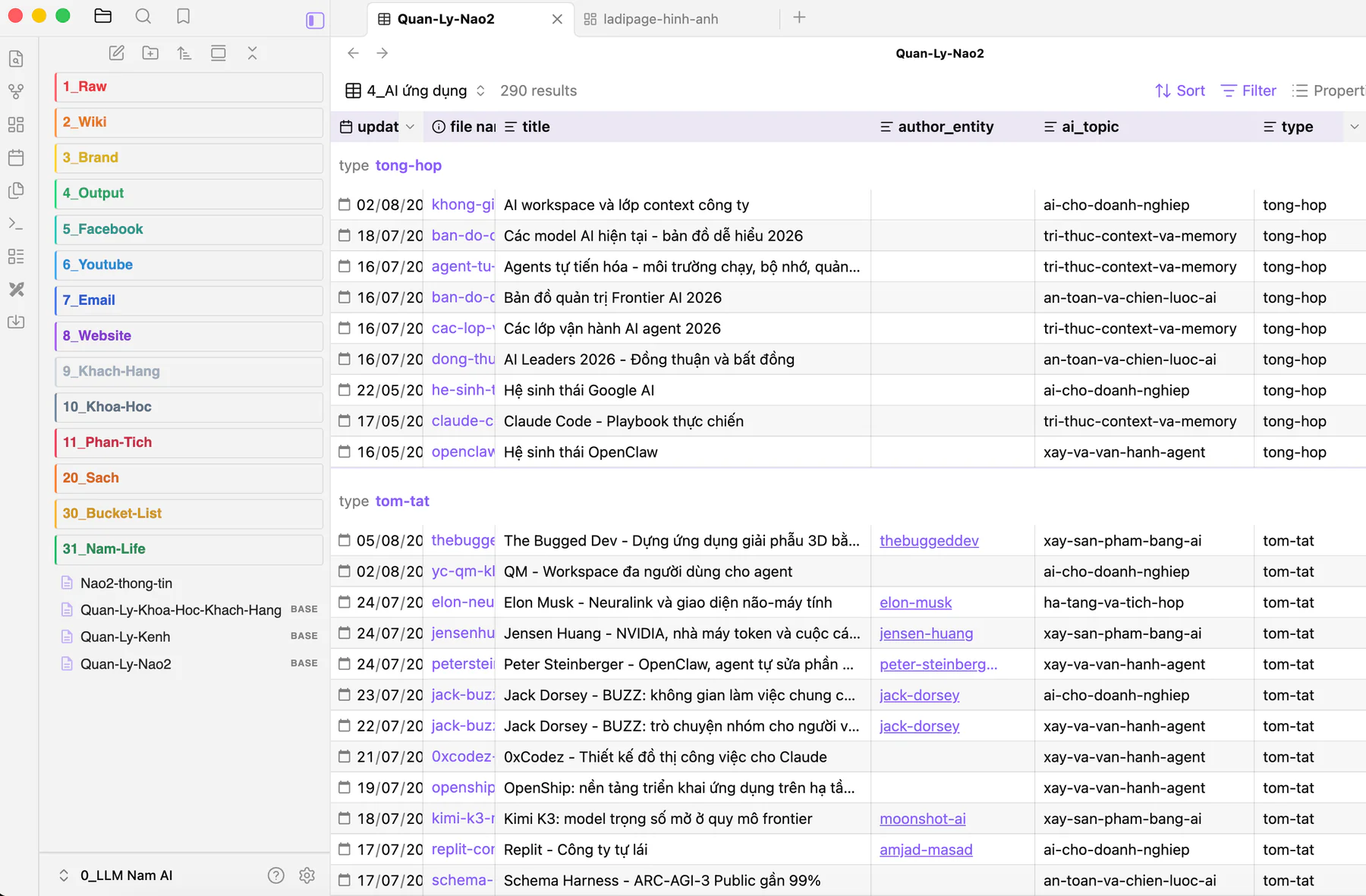Expand the 6_Youtube folder
Screen dimensions: 1366x896
tap(189, 266)
